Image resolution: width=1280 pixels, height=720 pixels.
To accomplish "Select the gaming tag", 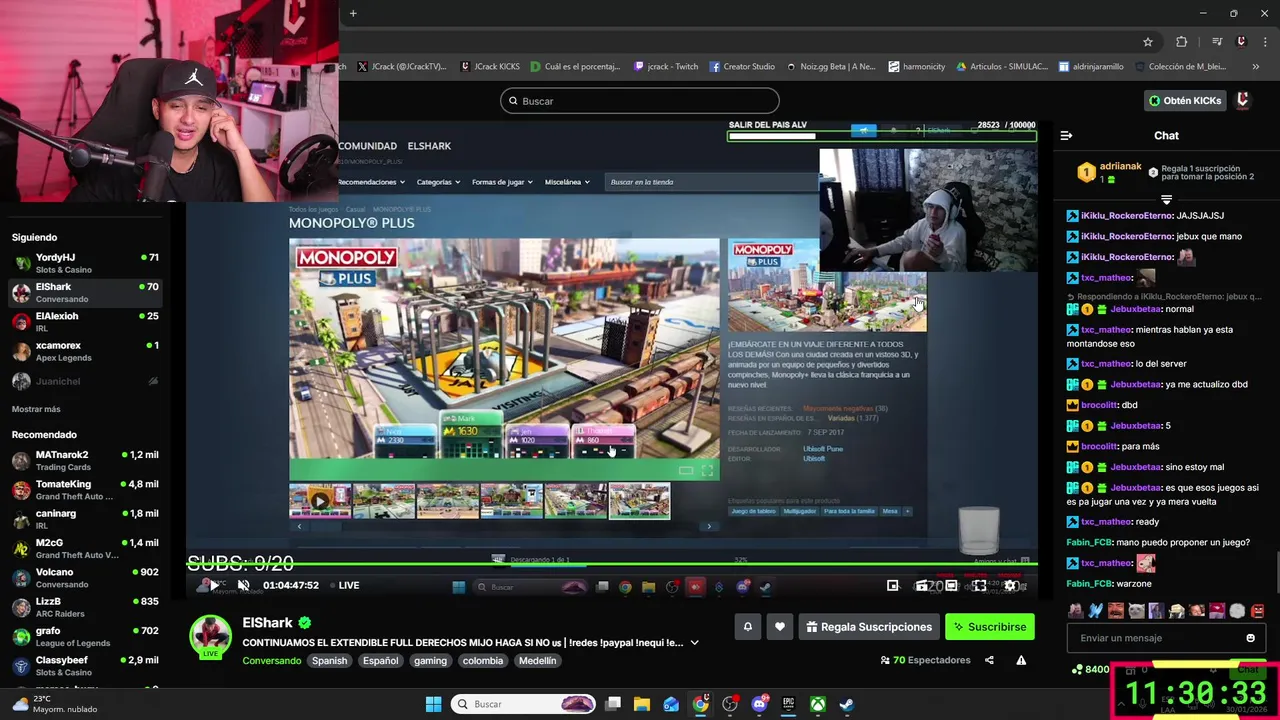I will pyautogui.click(x=430, y=661).
